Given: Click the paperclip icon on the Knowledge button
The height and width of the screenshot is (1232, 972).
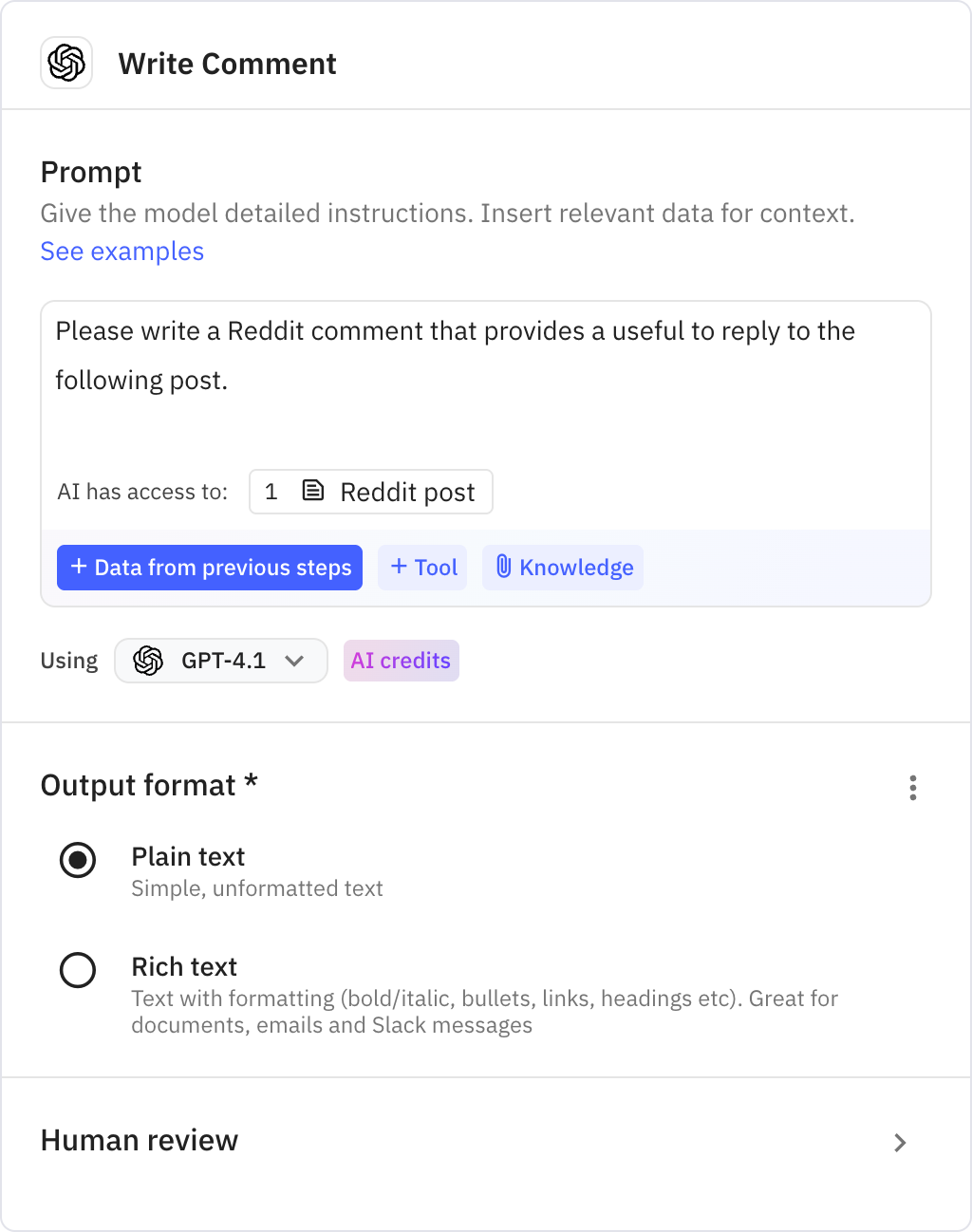Looking at the screenshot, I should point(504,567).
